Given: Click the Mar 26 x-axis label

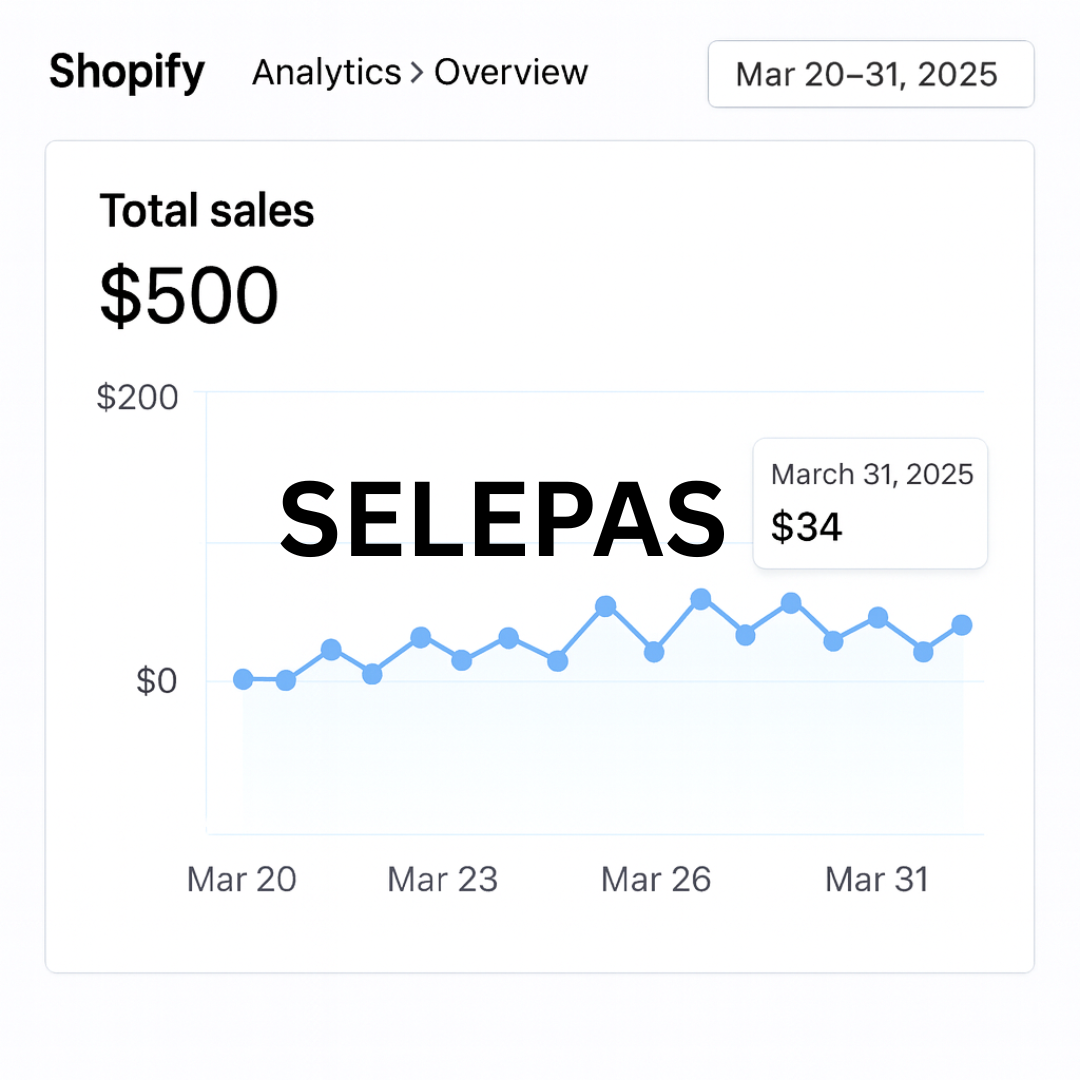Looking at the screenshot, I should pos(656,880).
